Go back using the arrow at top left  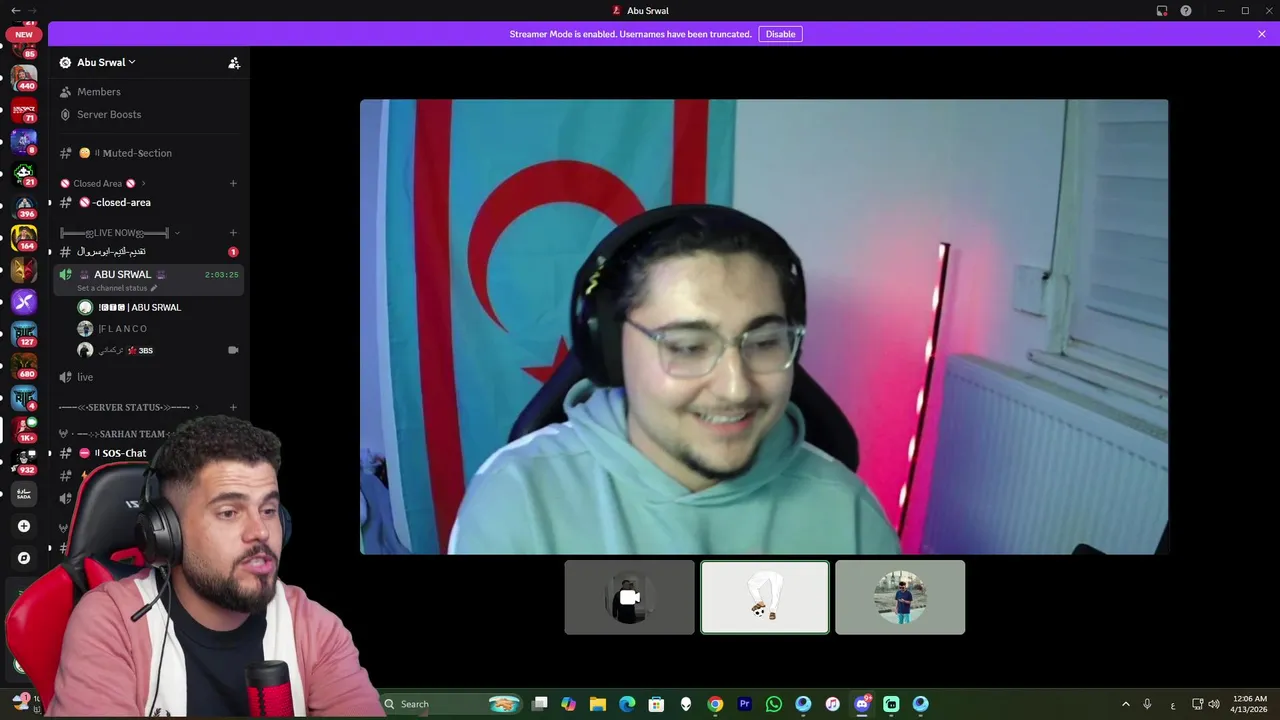[x=15, y=10]
